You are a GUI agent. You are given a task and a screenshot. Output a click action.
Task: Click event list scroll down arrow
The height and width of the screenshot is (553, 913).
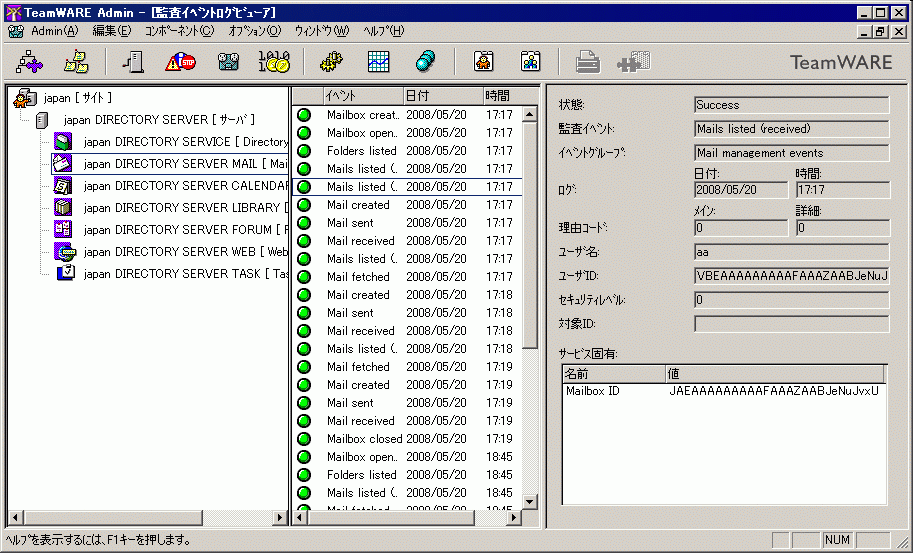529,502
